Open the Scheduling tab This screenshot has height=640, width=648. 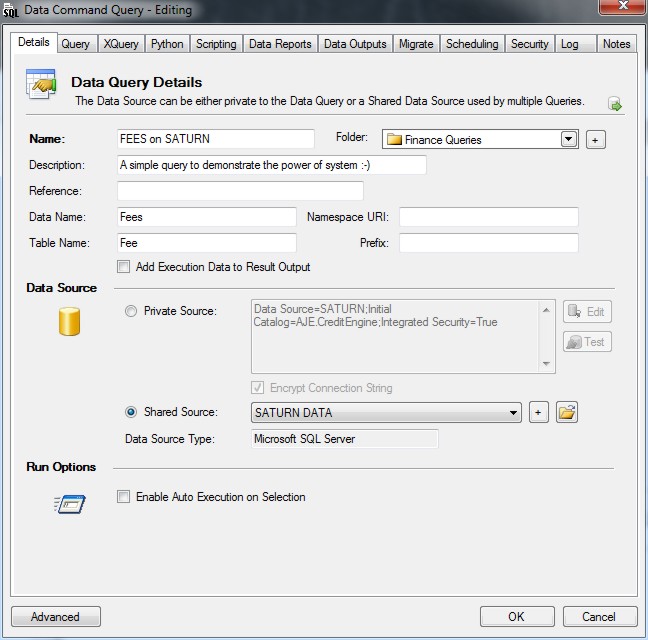coord(471,44)
